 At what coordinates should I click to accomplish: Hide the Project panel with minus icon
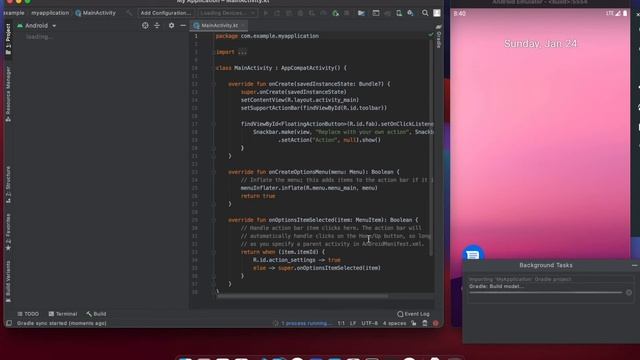[183, 25]
